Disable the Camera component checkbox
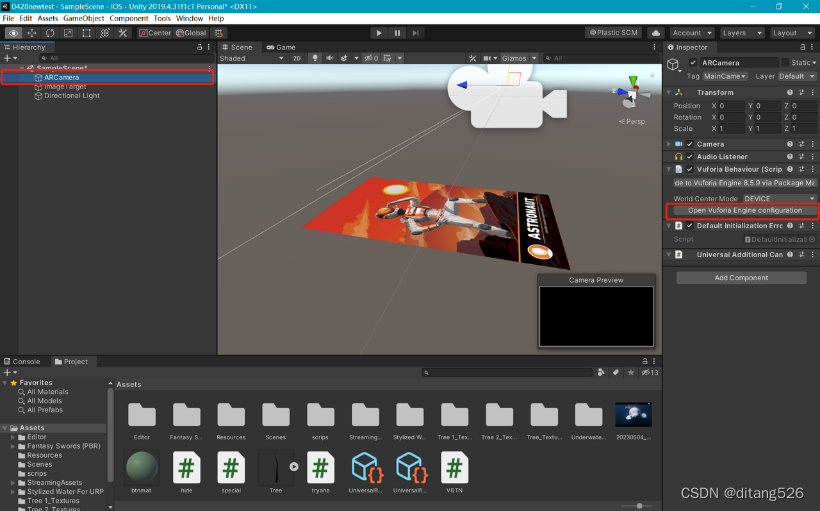Viewport: 820px width, 511px height. pos(690,144)
